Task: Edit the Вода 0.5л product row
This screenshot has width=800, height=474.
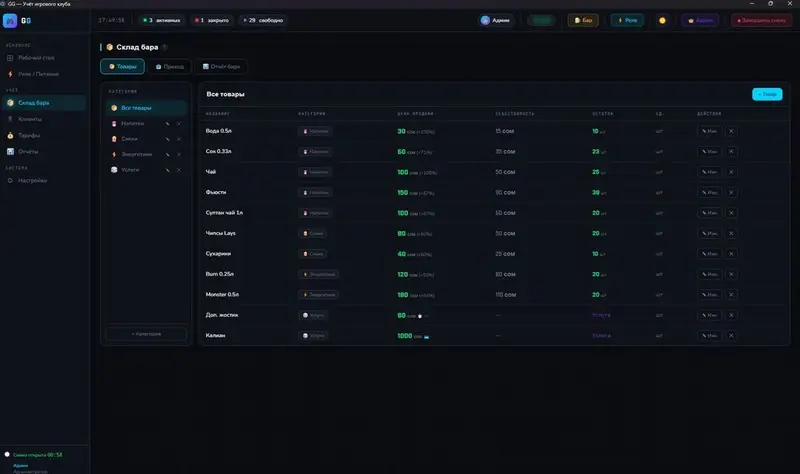Action: tap(709, 131)
